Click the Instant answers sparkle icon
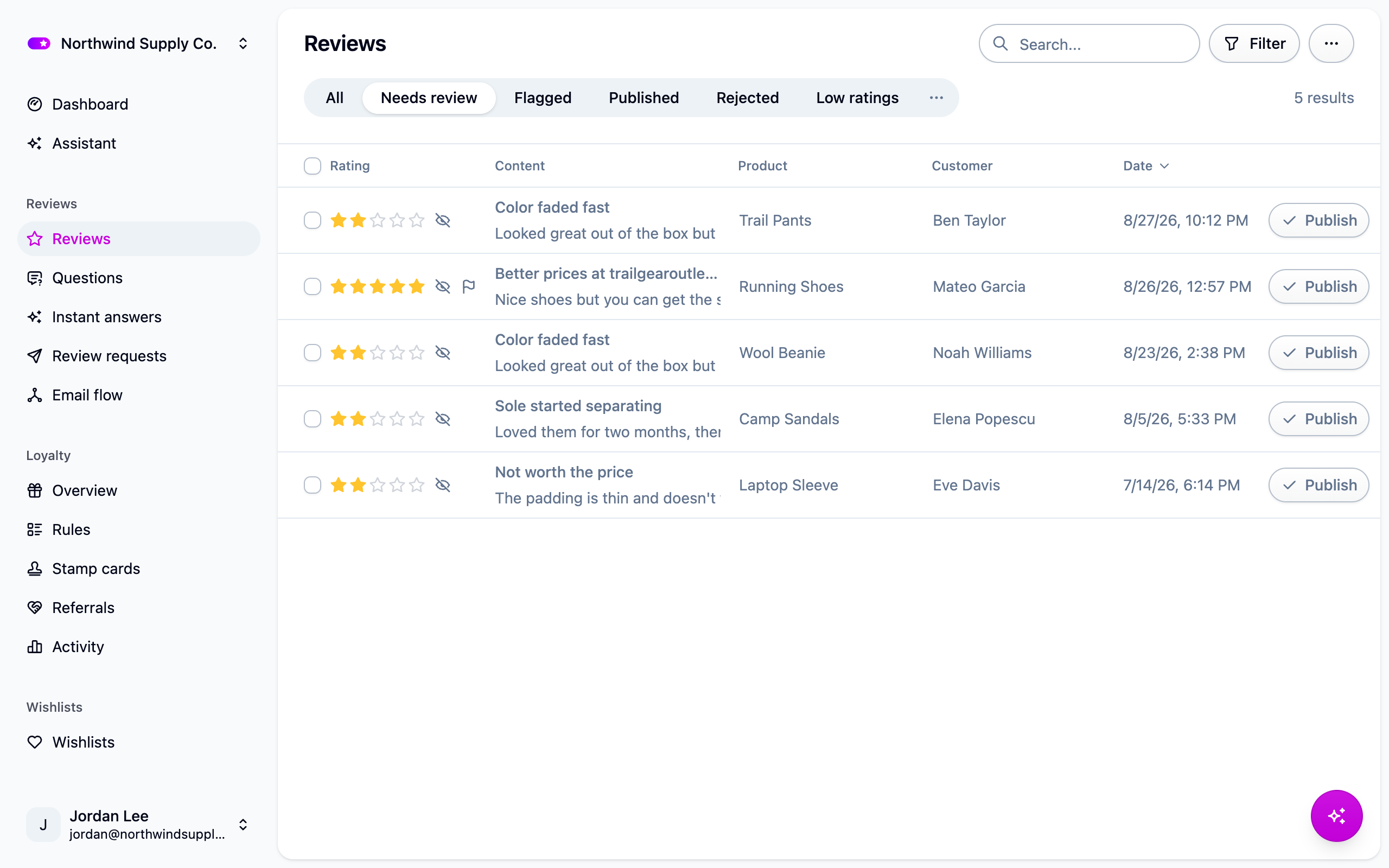This screenshot has height=868, width=1389. (35, 317)
